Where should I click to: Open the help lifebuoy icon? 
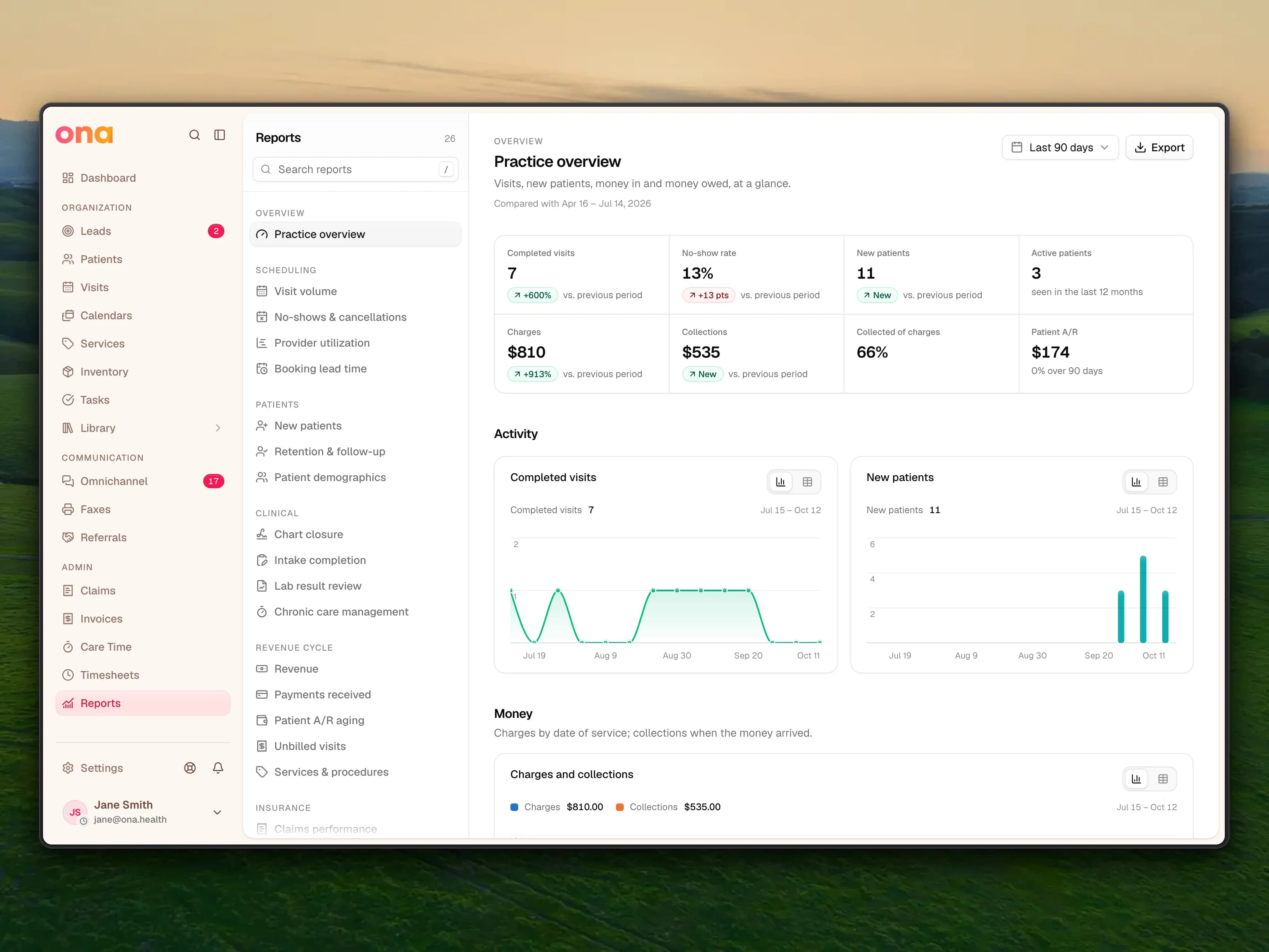point(190,768)
